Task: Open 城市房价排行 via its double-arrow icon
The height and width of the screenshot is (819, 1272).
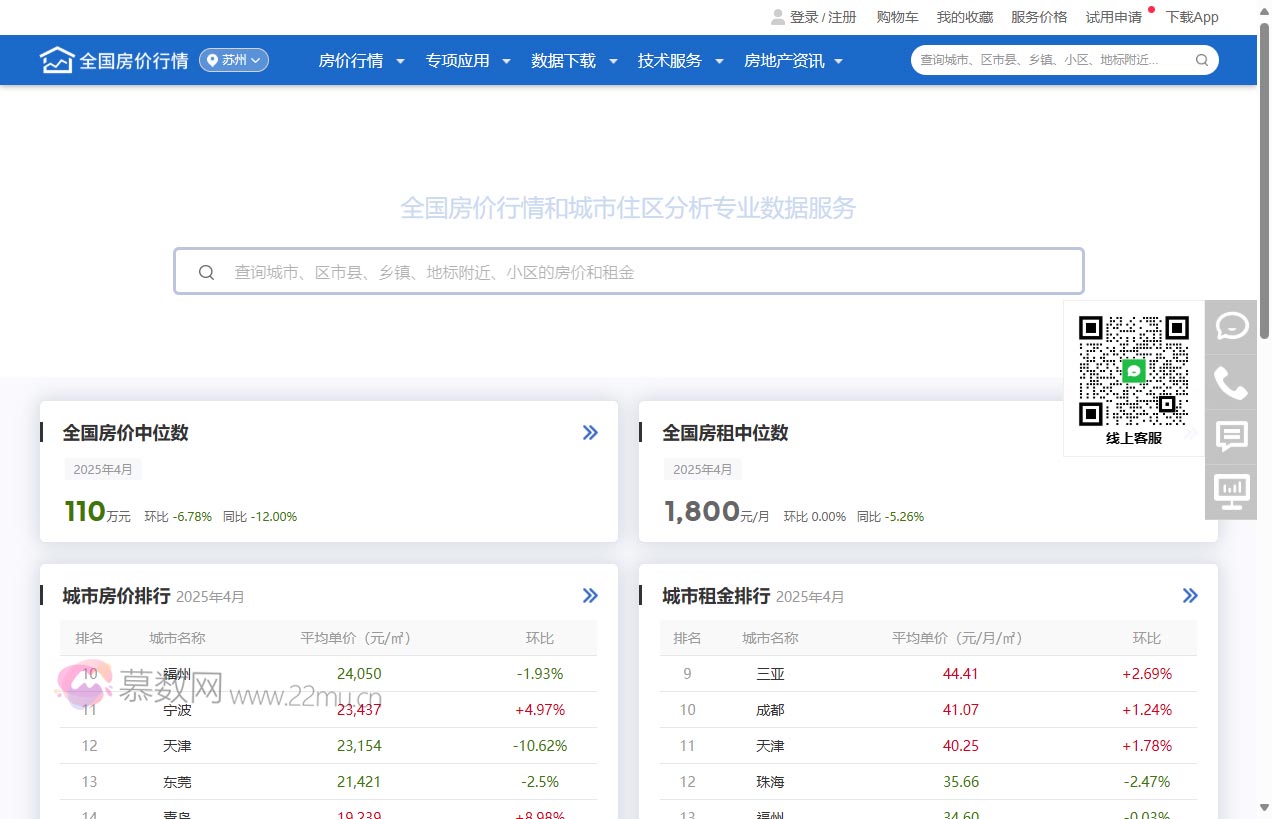Action: [x=590, y=595]
